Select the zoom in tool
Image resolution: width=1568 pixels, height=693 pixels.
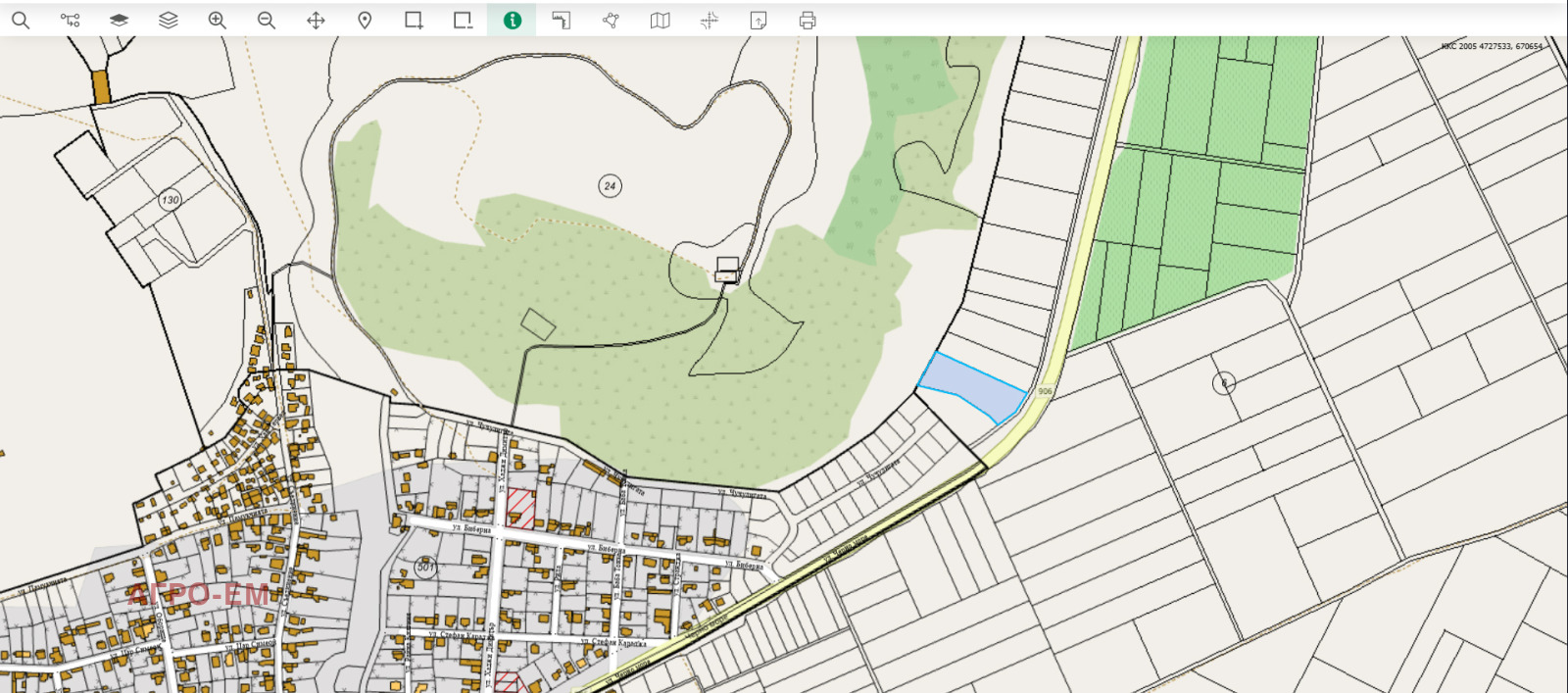tap(218, 20)
